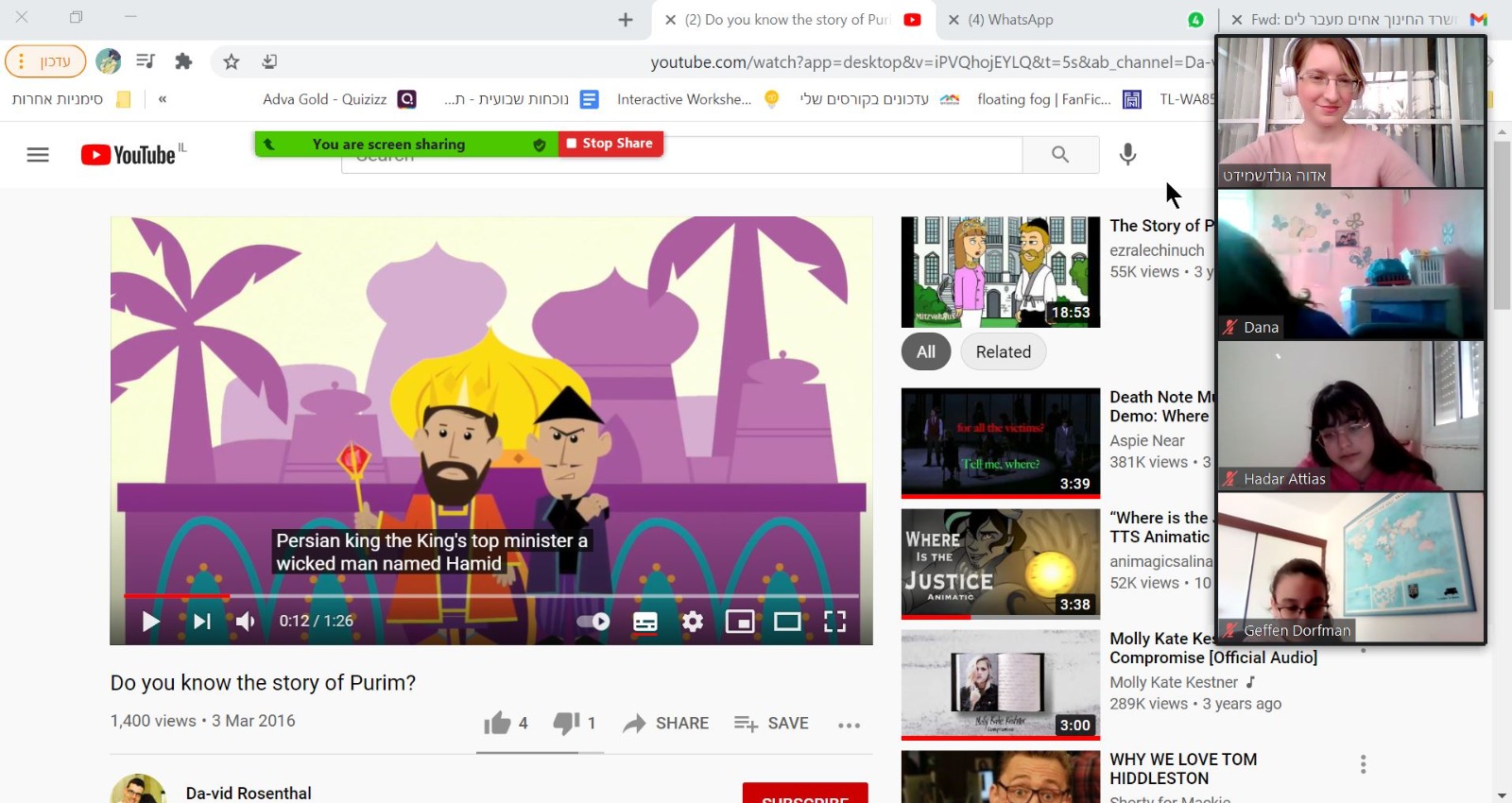Open the Adva Gold - Quizizz bookmark

[x=339, y=99]
